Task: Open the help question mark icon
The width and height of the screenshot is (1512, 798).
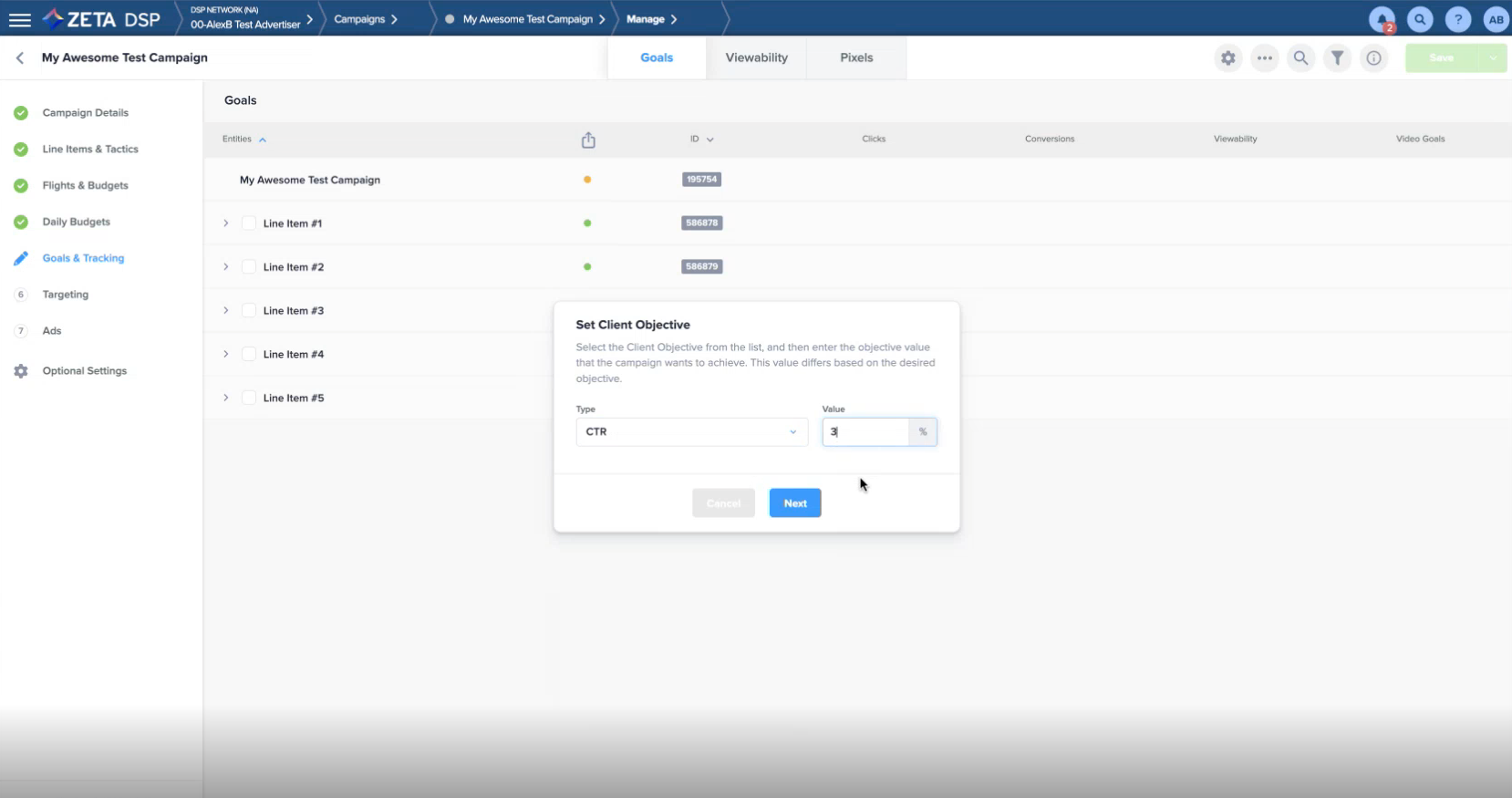Action: pyautogui.click(x=1457, y=19)
